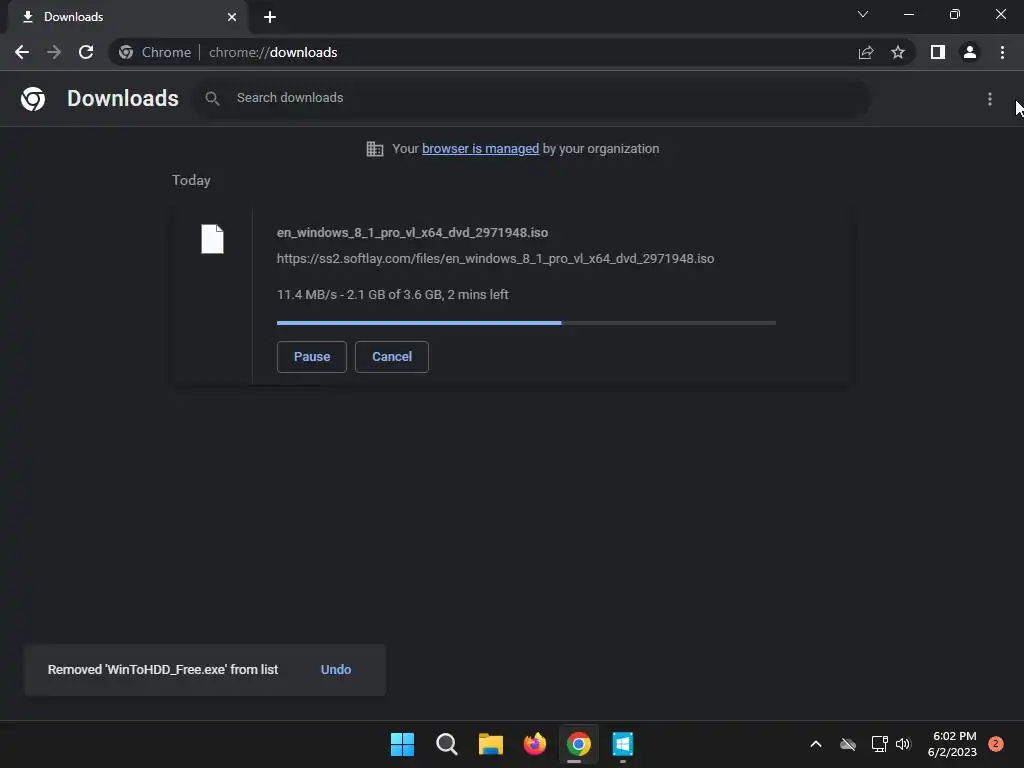The height and width of the screenshot is (768, 1024).
Task: Open the notification badge showing 2
Action: coord(996,744)
